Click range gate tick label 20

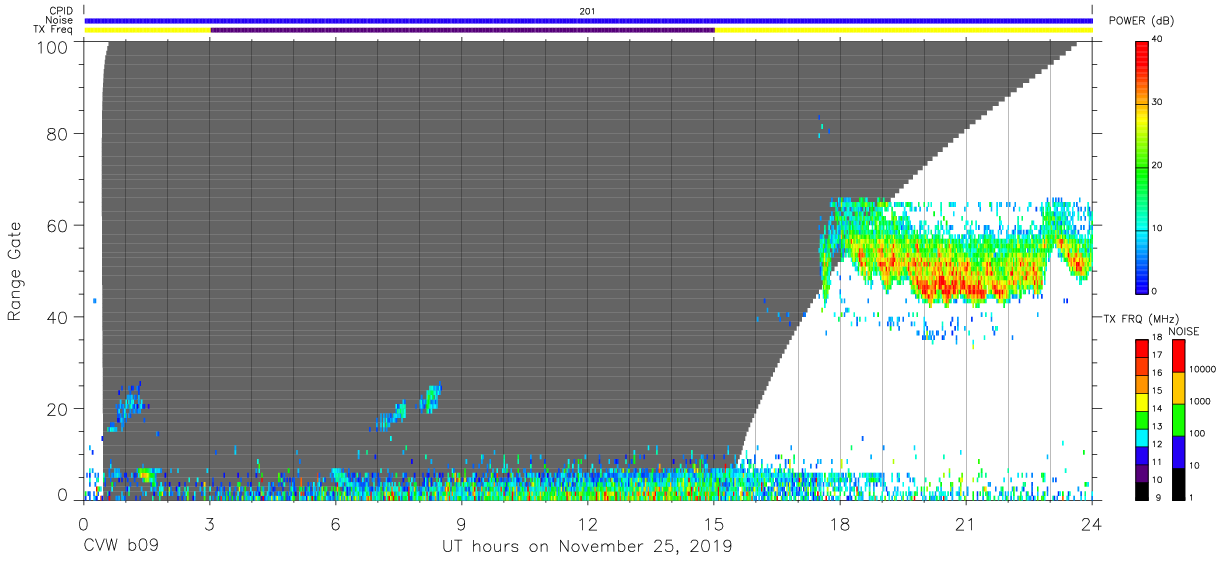tap(57, 409)
